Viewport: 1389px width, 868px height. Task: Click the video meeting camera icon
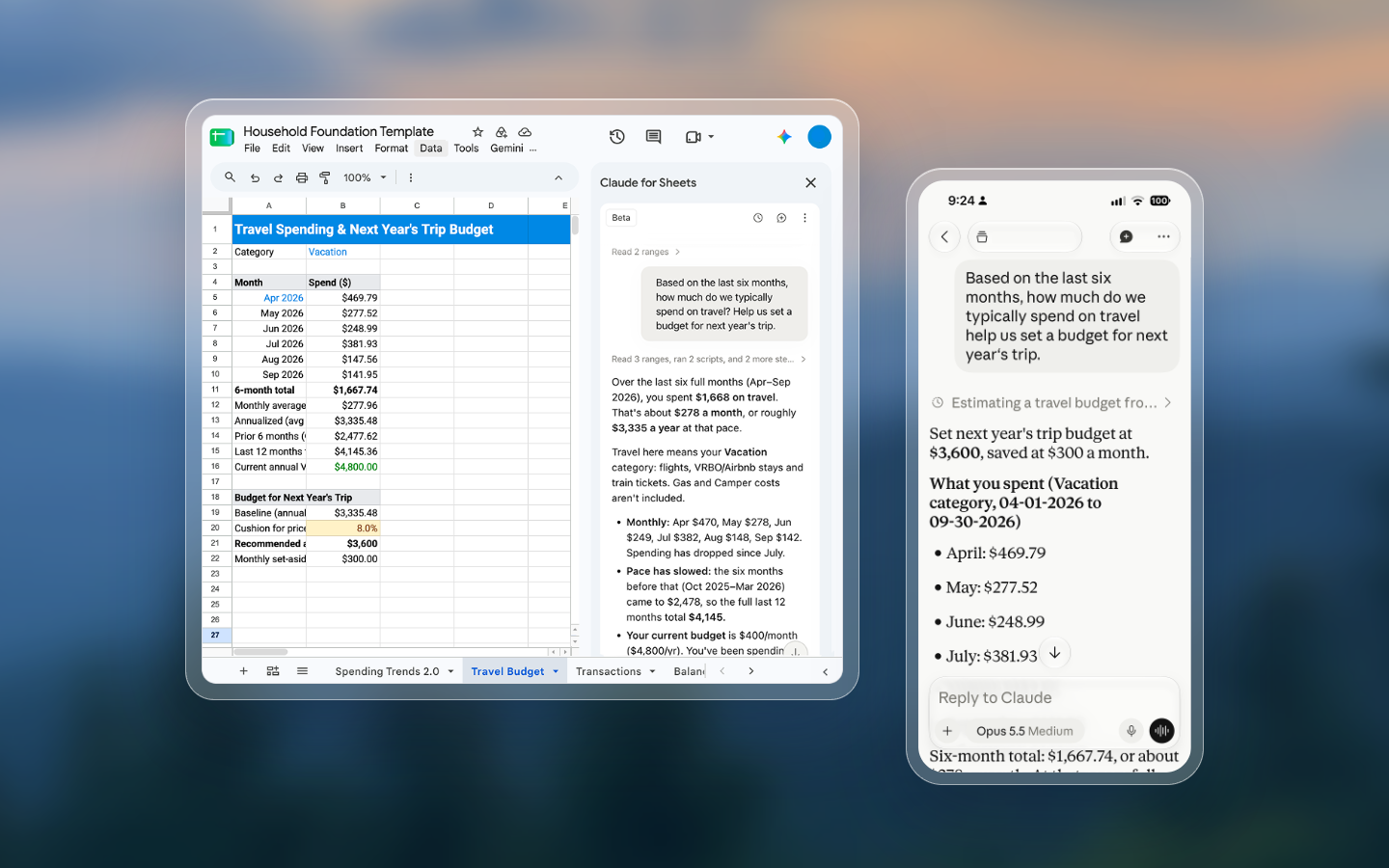pos(694,137)
